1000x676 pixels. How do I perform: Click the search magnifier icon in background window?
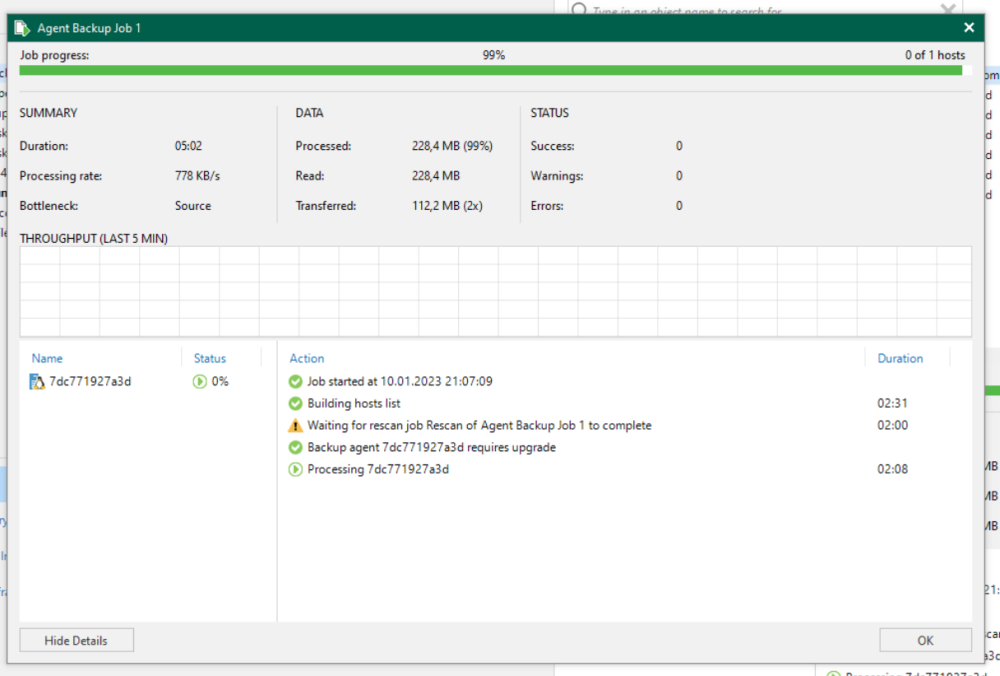[579, 8]
